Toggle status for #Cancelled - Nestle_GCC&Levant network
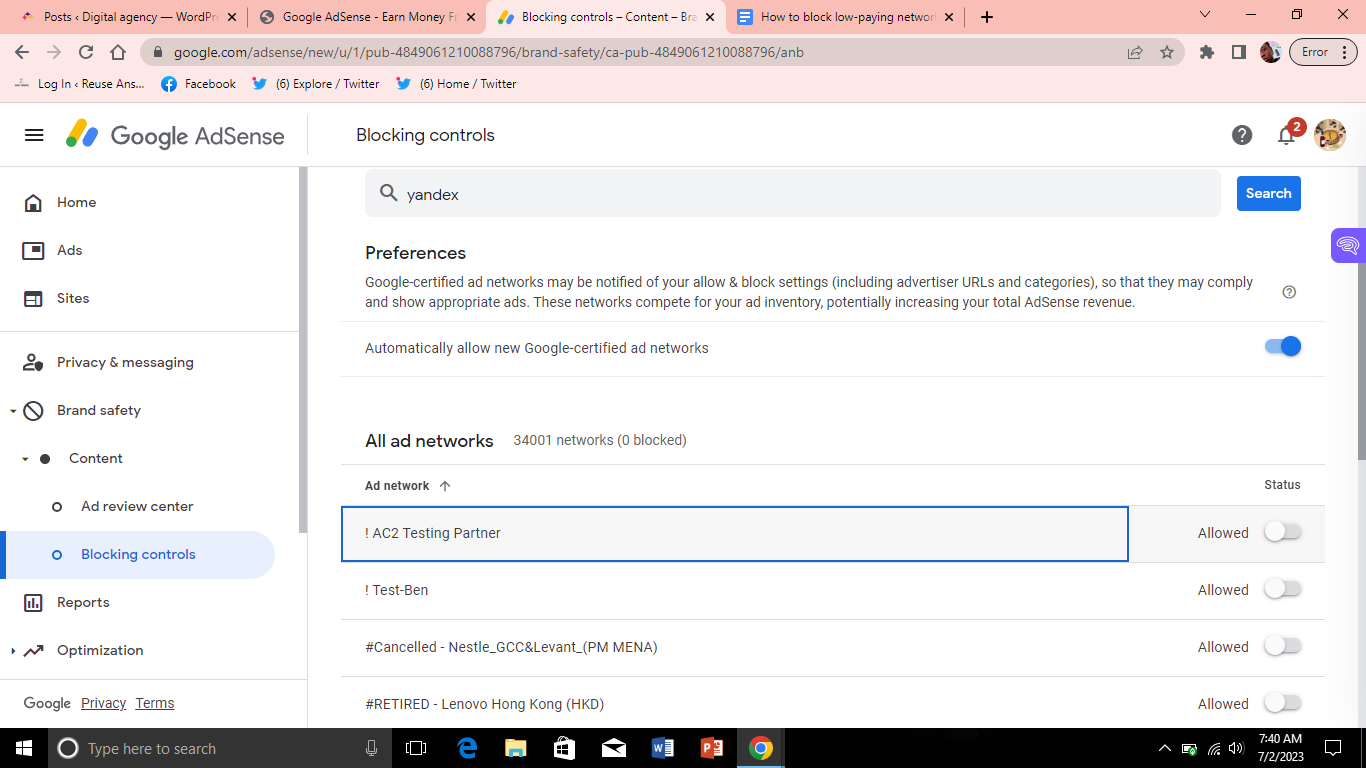 [1283, 646]
